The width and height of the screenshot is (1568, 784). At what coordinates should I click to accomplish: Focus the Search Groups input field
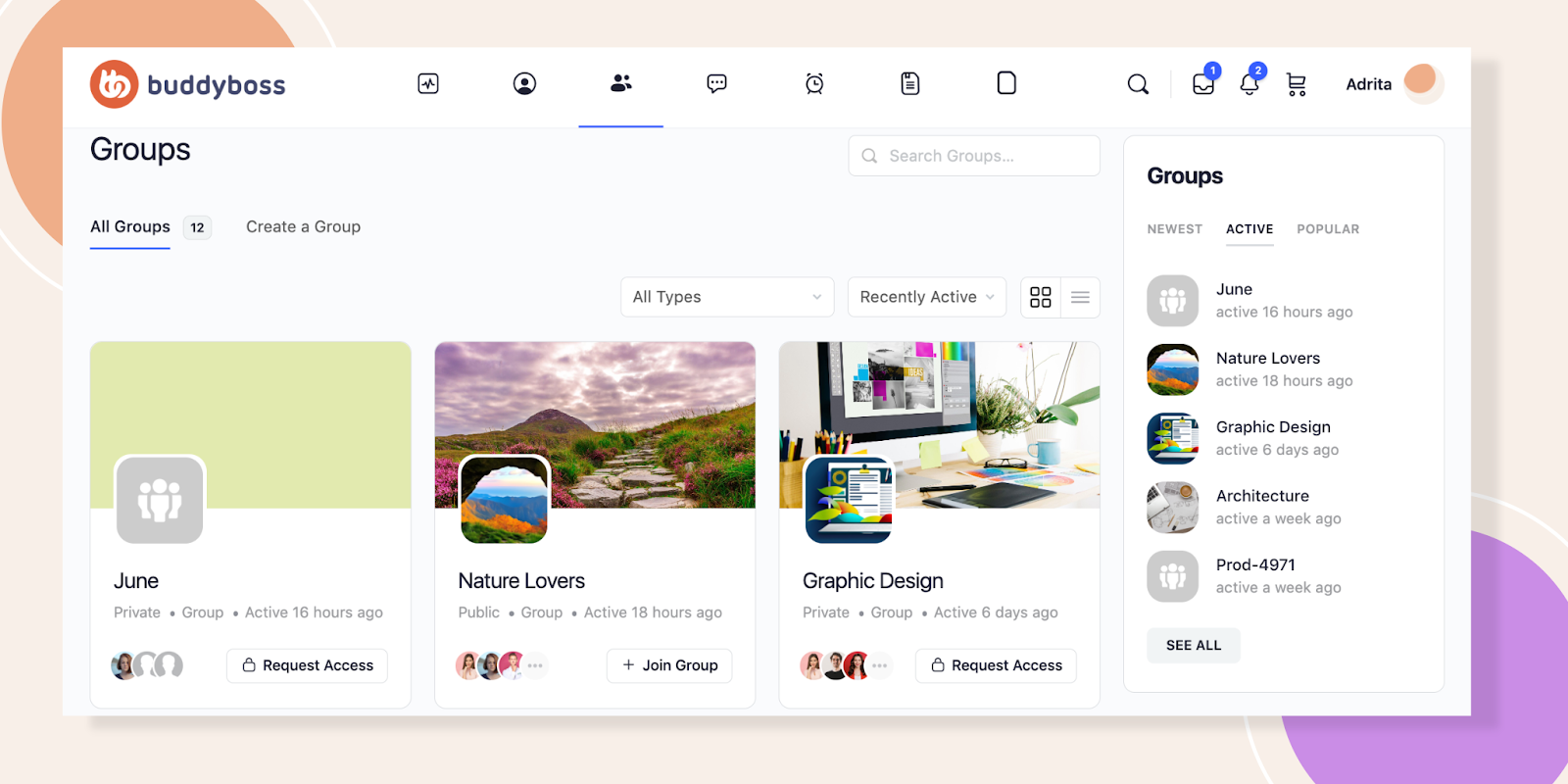[x=974, y=156]
